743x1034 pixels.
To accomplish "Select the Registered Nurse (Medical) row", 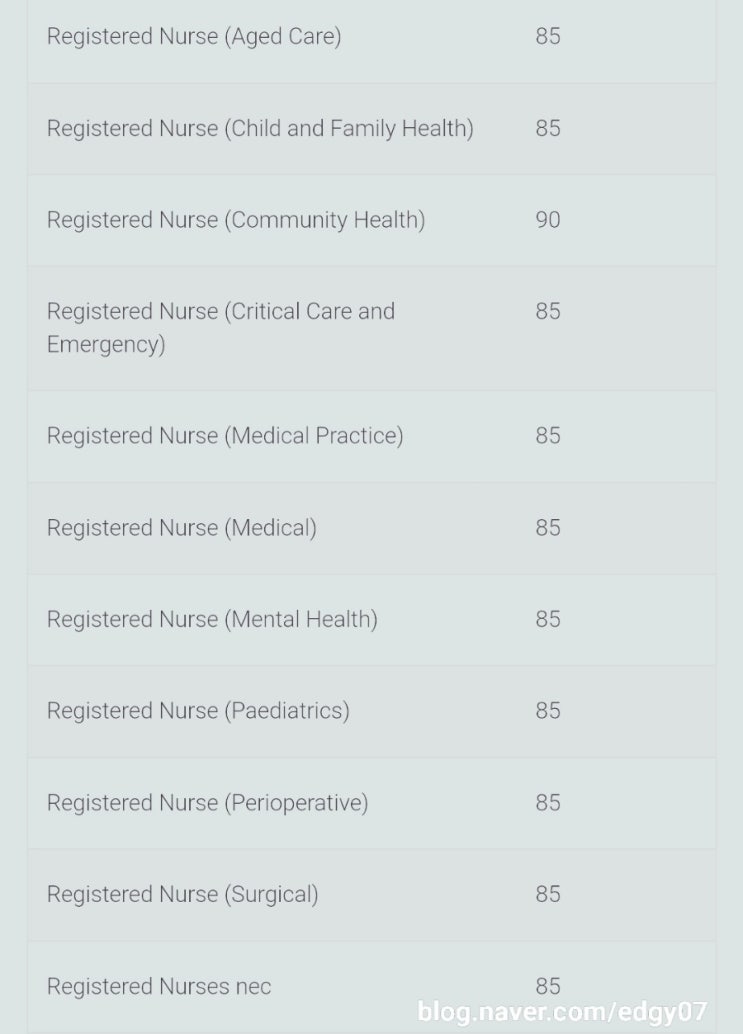I will (x=182, y=528).
